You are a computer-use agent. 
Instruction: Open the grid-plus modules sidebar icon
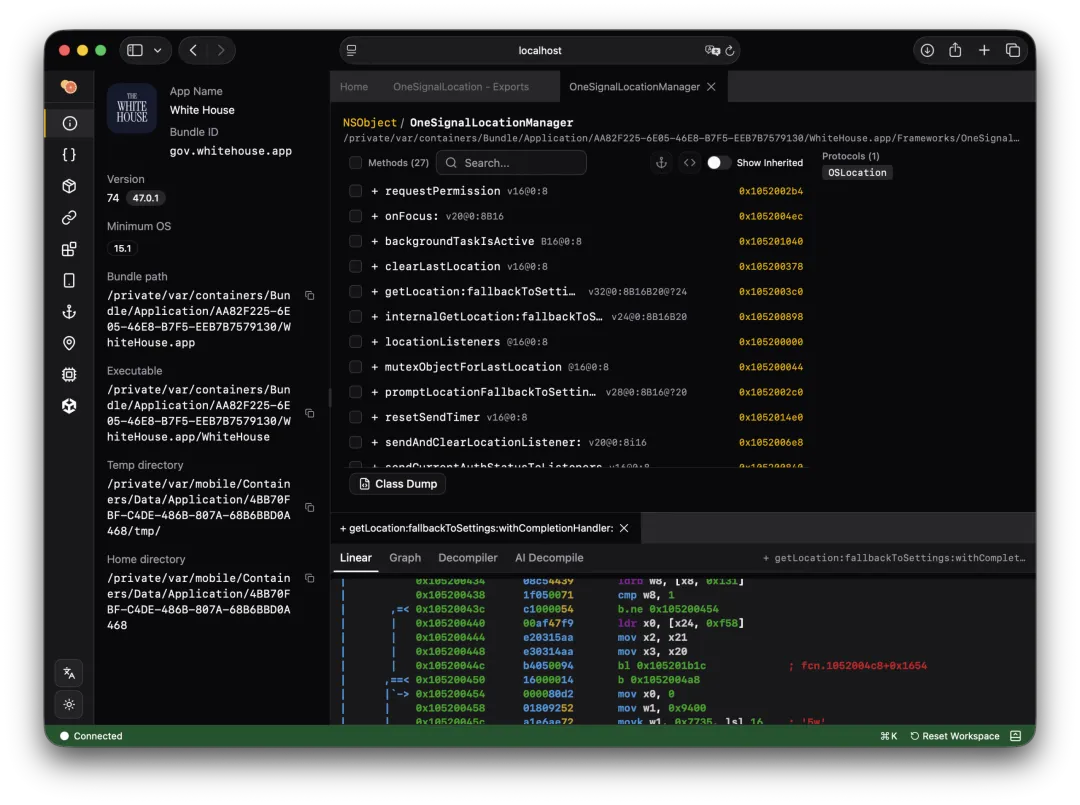[x=70, y=249]
